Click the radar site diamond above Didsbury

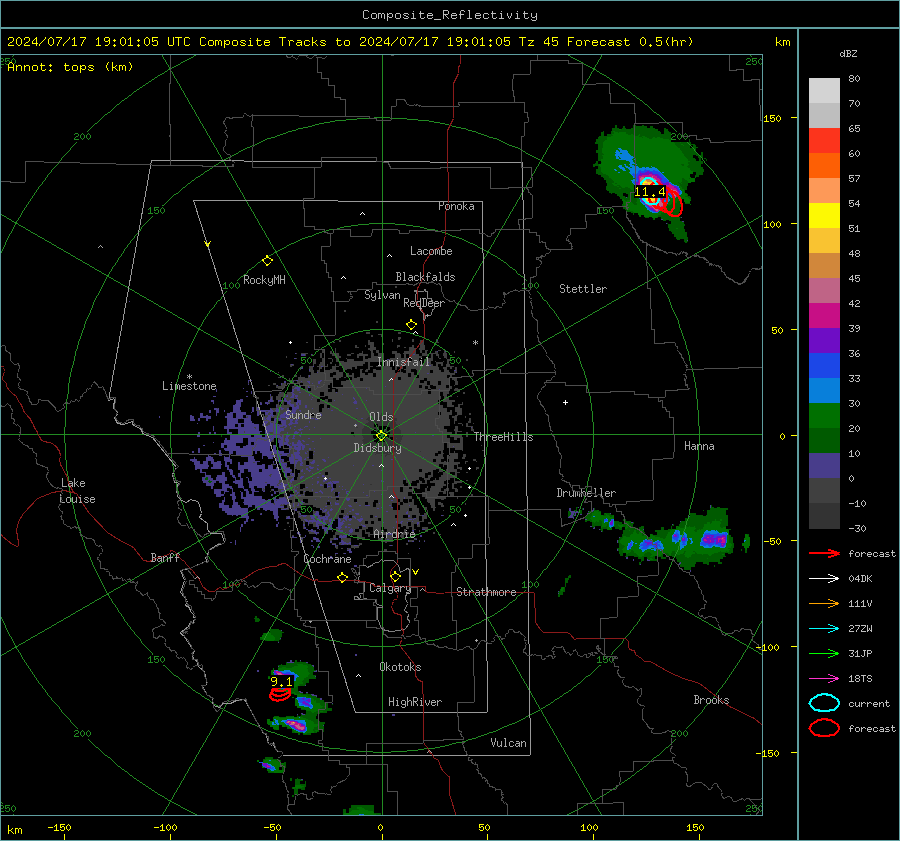point(381,436)
